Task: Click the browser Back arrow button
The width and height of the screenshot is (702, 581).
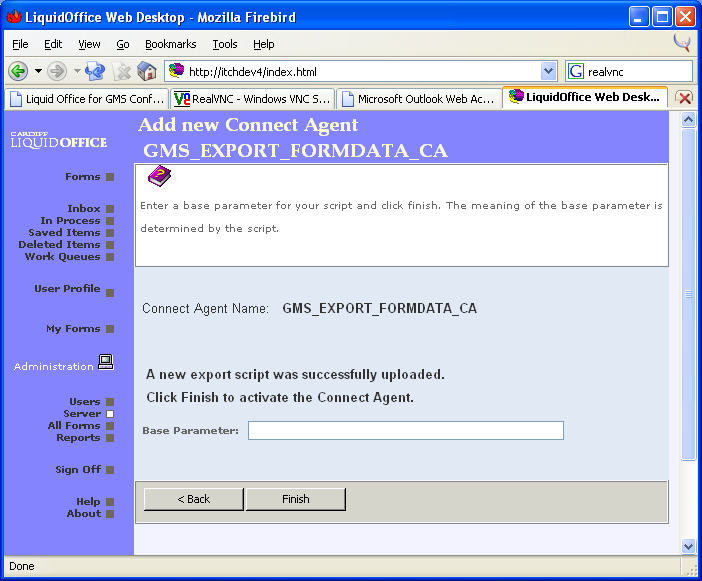Action: click(x=18, y=71)
